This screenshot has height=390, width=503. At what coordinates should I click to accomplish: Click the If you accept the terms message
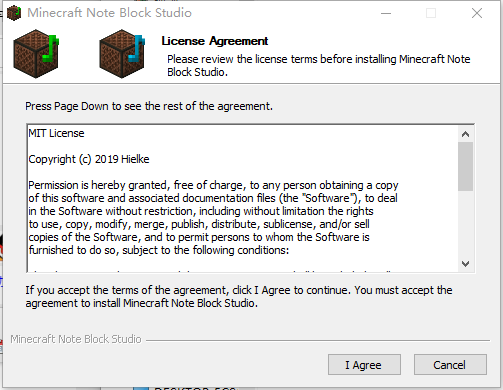pyautogui.click(x=239, y=296)
